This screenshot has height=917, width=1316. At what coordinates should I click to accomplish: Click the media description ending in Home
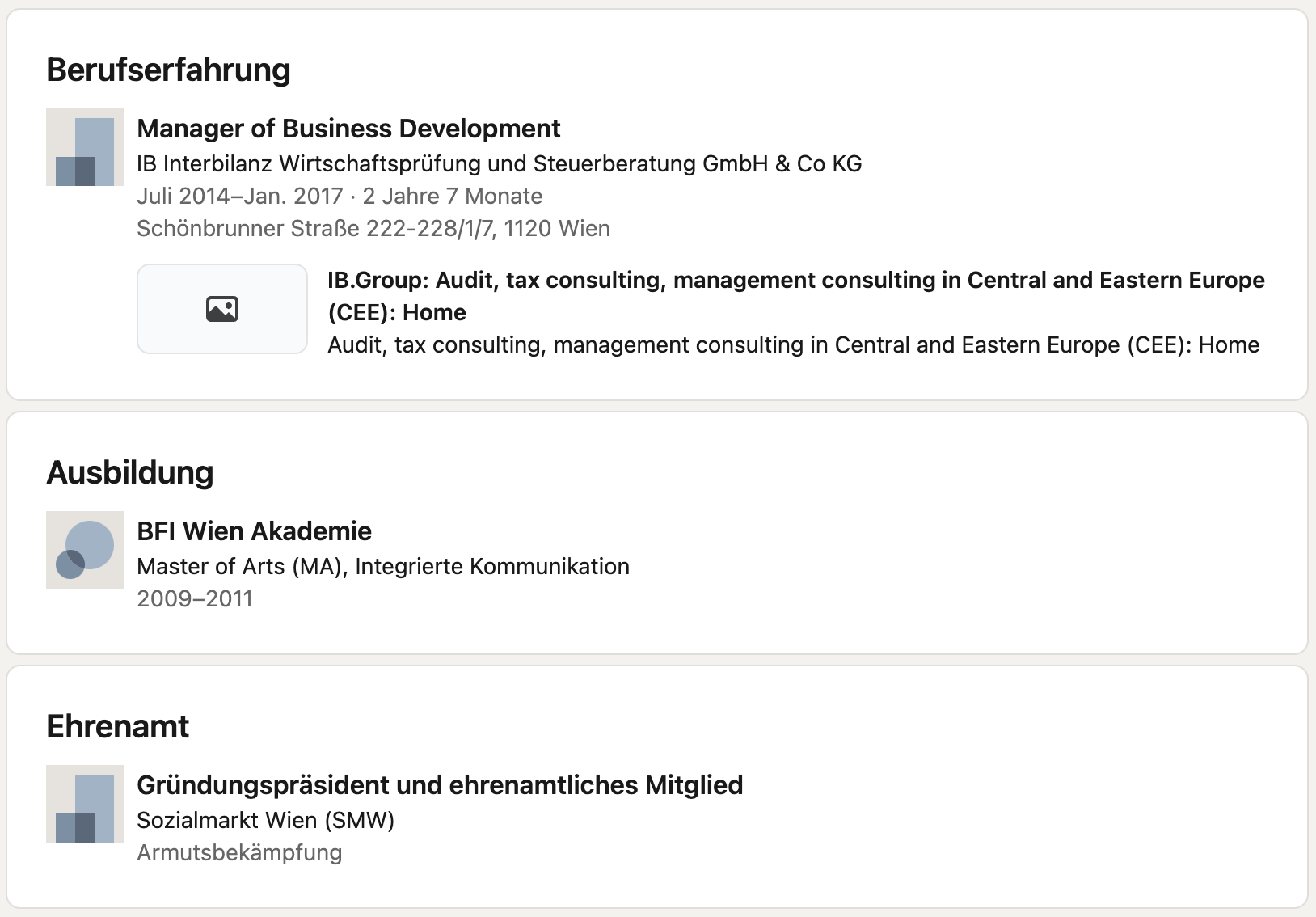[x=793, y=345]
